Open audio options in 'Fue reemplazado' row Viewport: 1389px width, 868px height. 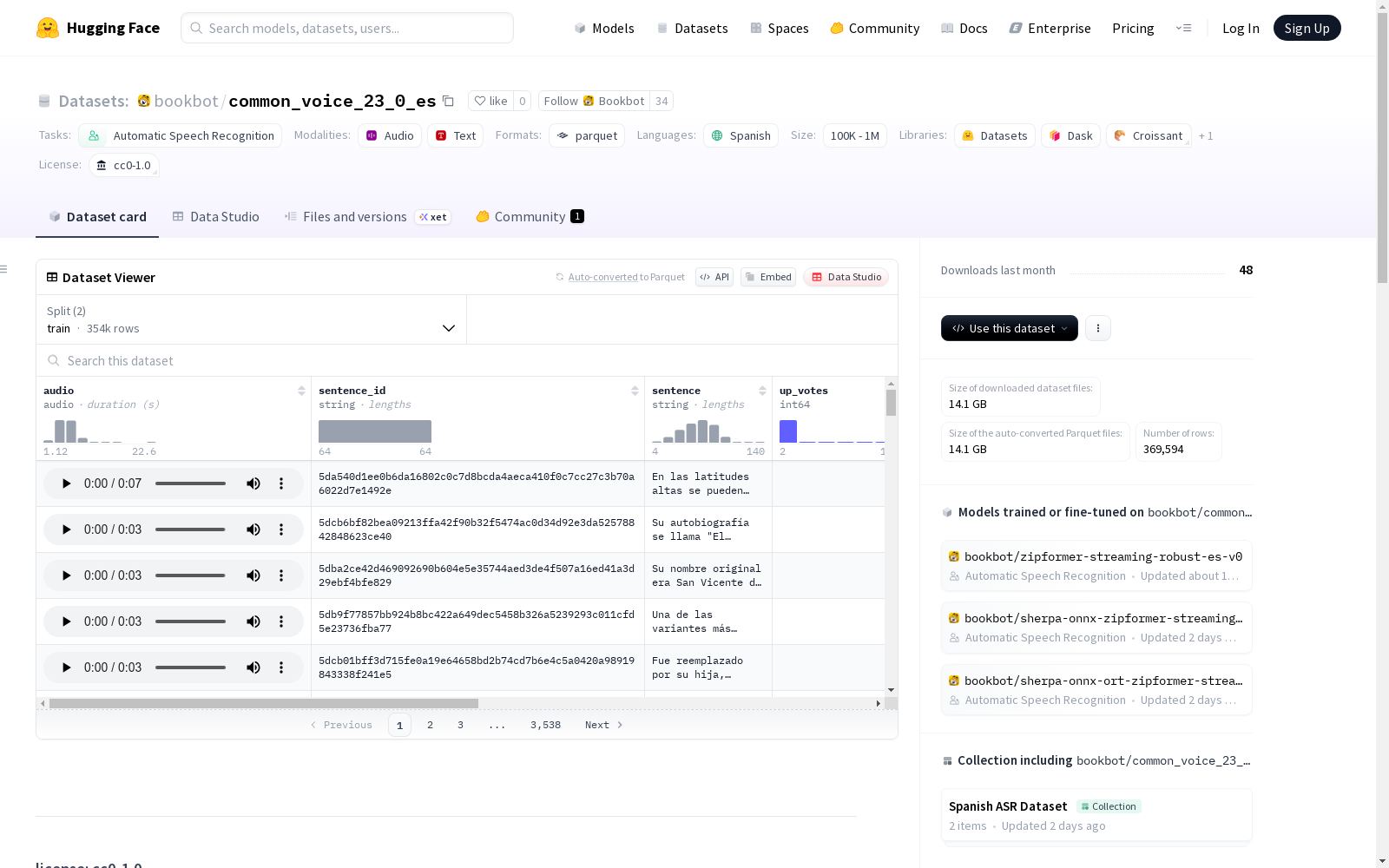tap(281, 667)
